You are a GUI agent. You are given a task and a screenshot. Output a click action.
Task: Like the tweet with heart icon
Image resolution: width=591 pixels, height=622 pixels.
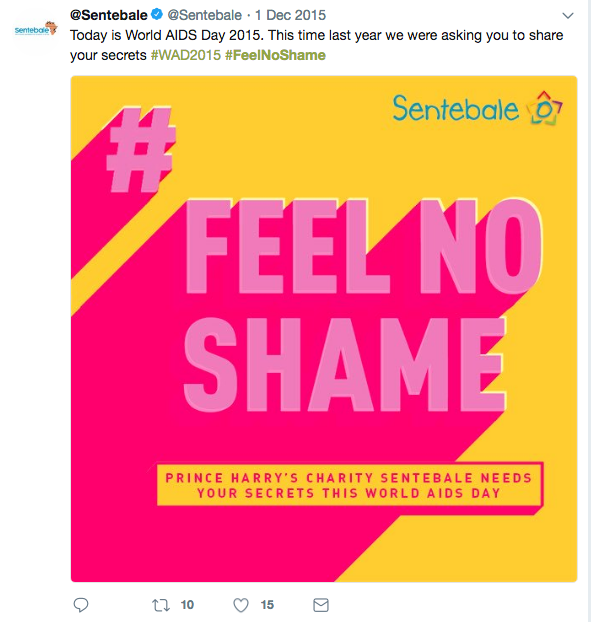point(241,605)
